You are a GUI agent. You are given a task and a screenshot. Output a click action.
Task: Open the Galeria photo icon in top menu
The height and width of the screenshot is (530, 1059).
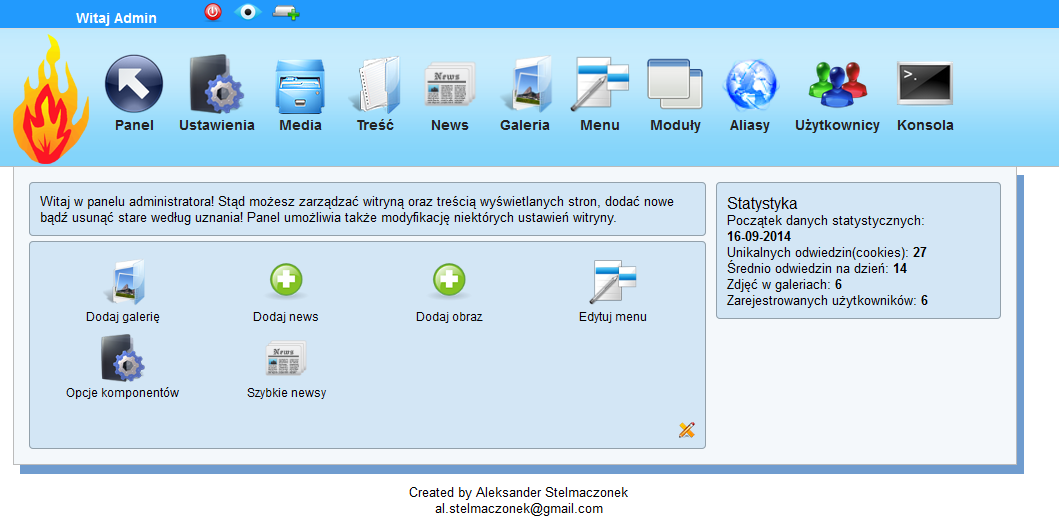coord(525,84)
